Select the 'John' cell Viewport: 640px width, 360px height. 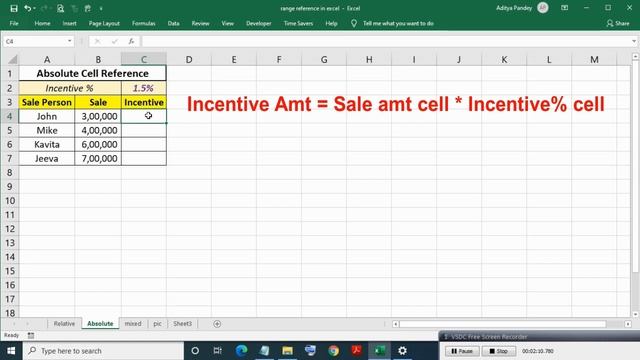pos(47,116)
